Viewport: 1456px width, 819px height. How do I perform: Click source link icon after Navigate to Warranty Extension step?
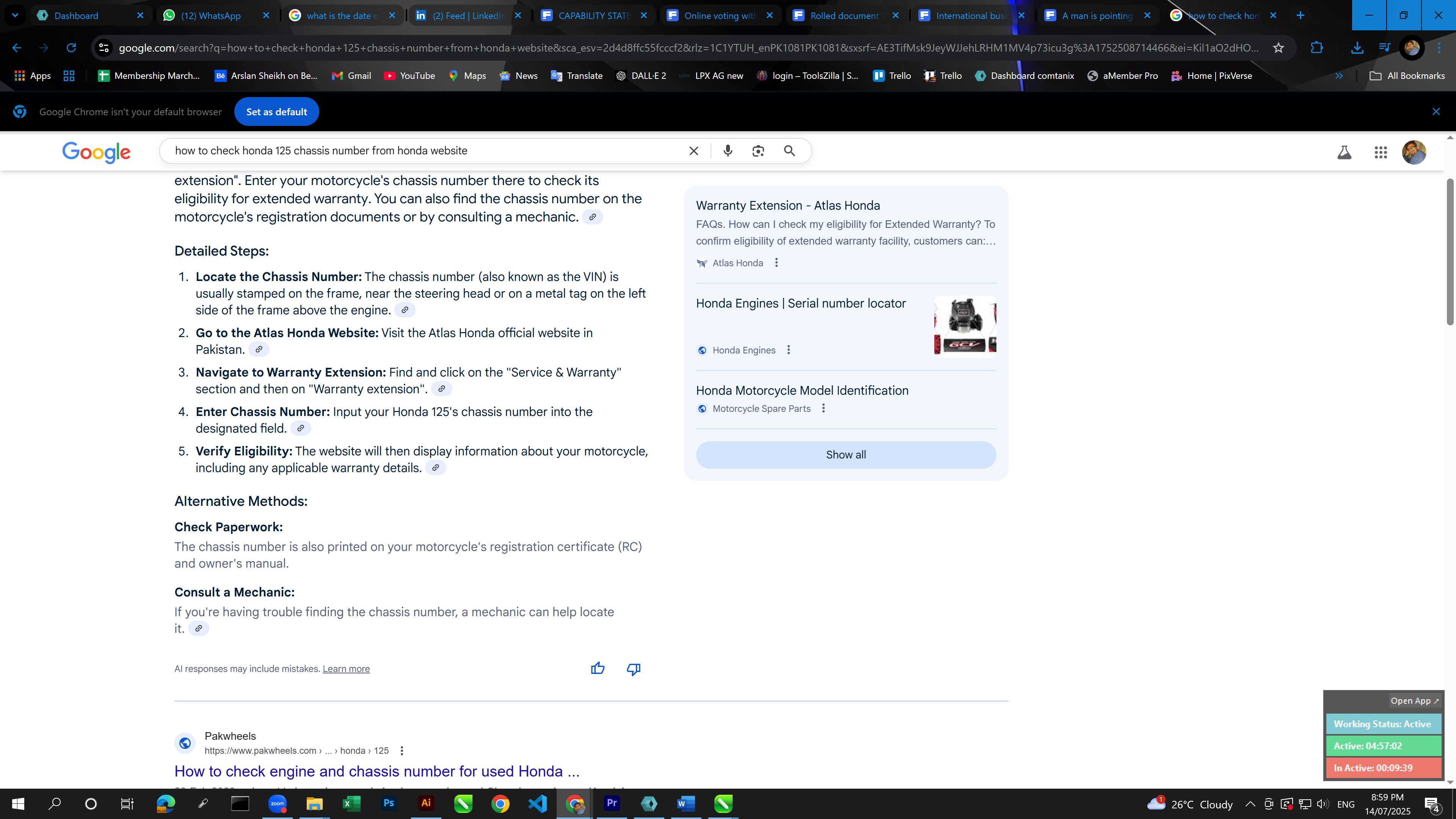[x=441, y=389]
